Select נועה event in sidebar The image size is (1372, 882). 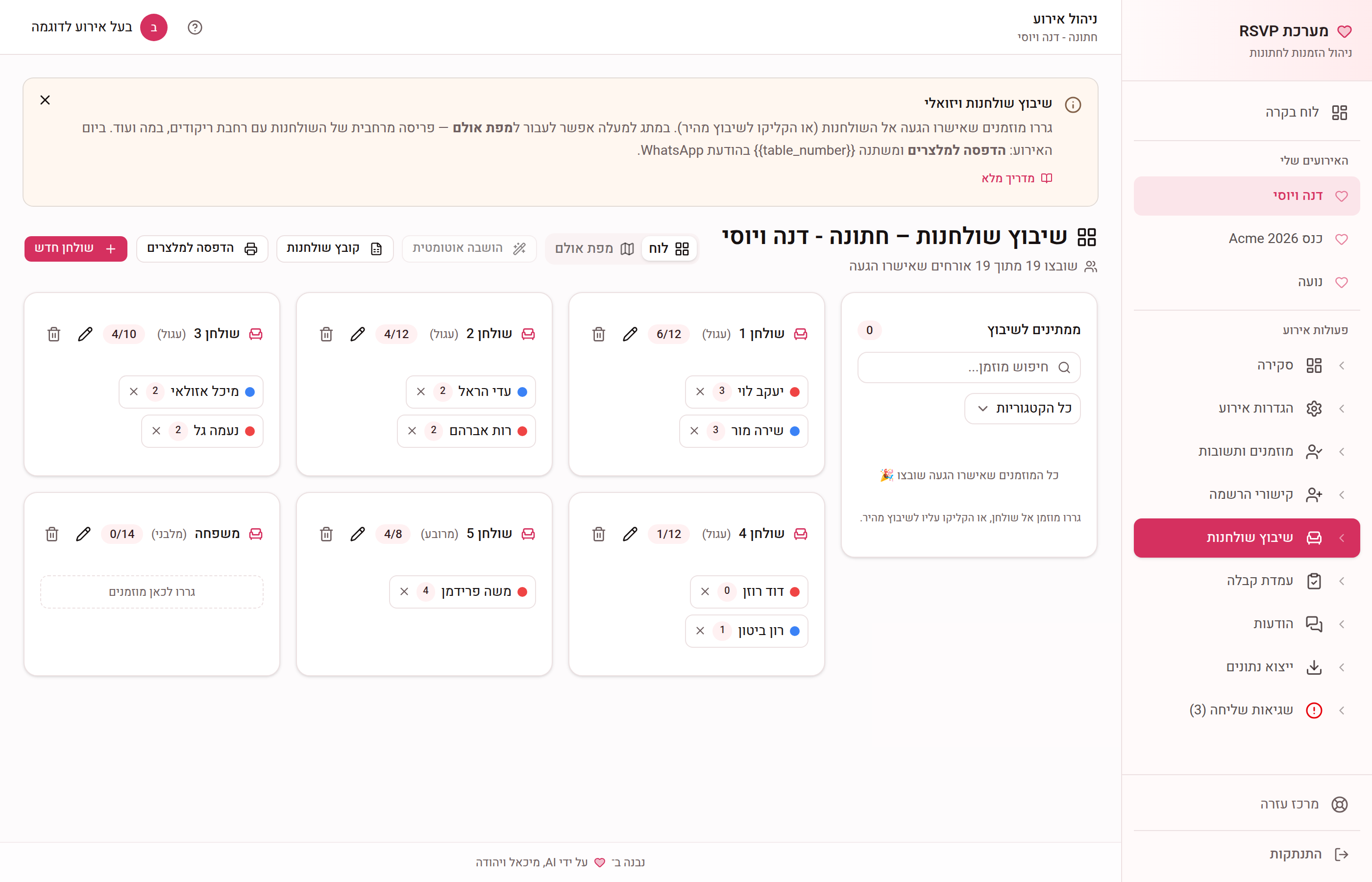(x=1247, y=282)
